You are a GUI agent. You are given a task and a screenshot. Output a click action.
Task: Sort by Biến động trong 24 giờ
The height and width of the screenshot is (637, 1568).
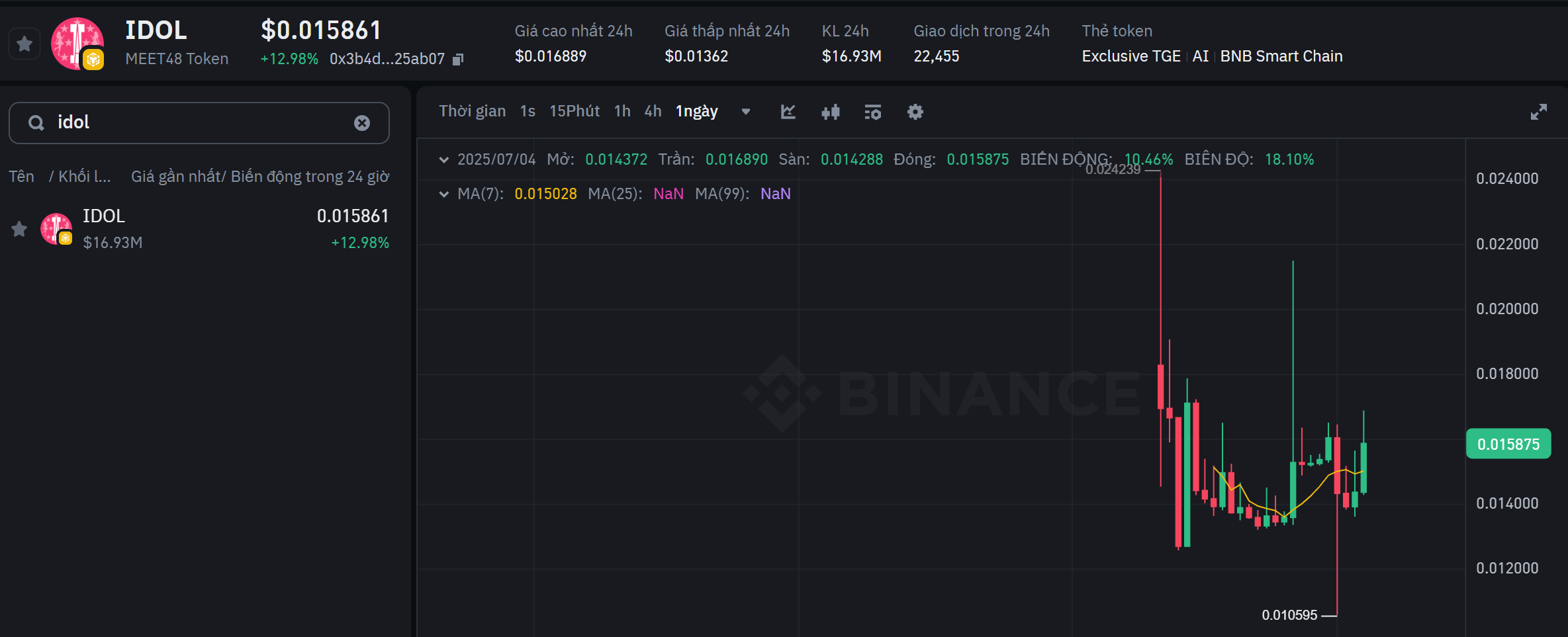(310, 177)
